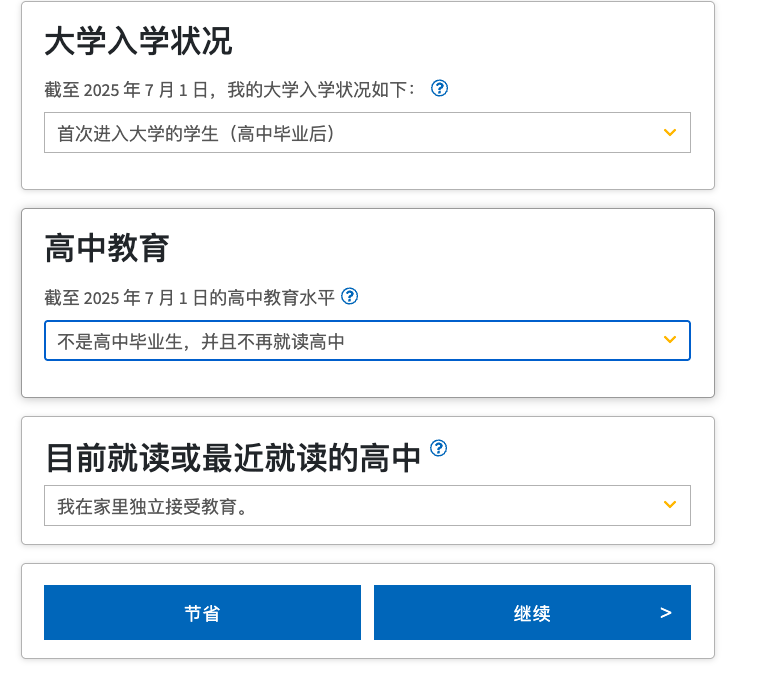Click the help icon beside 大学入学状况如下 label

pyautogui.click(x=439, y=88)
